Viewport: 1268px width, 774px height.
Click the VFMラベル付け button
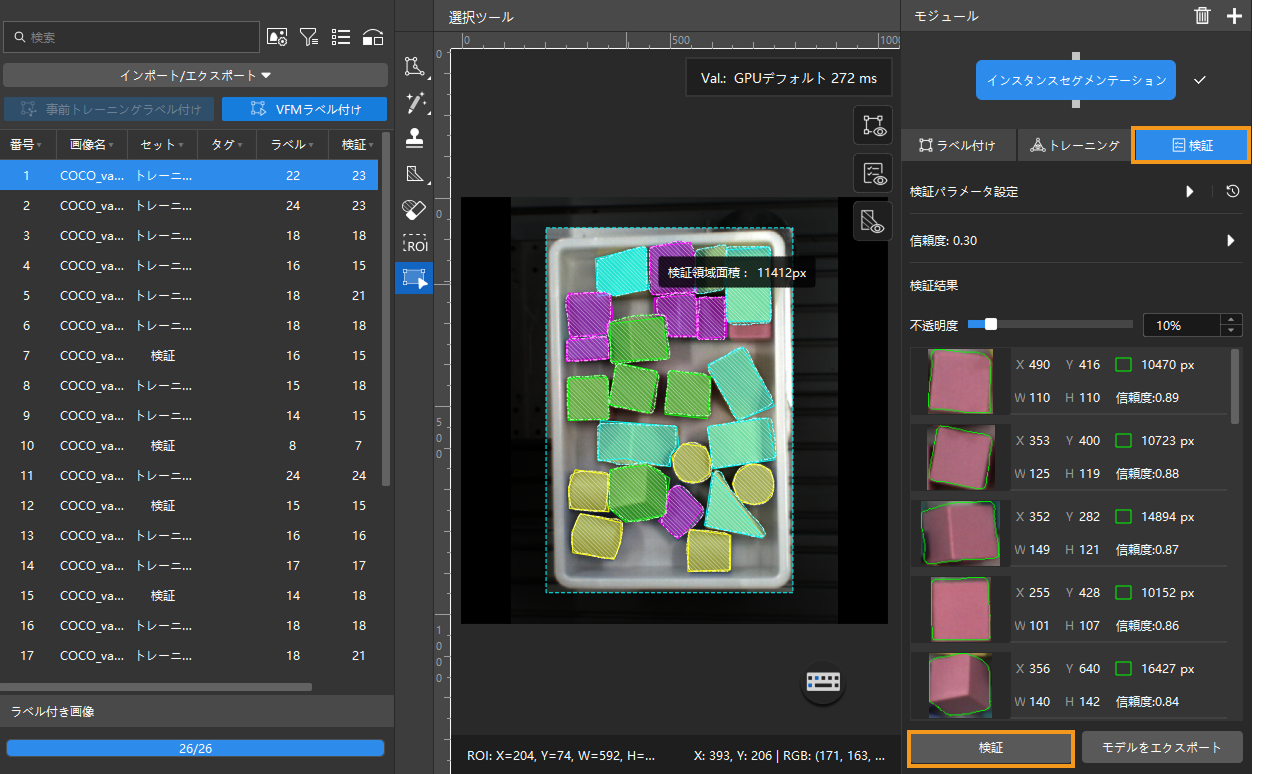click(x=304, y=109)
